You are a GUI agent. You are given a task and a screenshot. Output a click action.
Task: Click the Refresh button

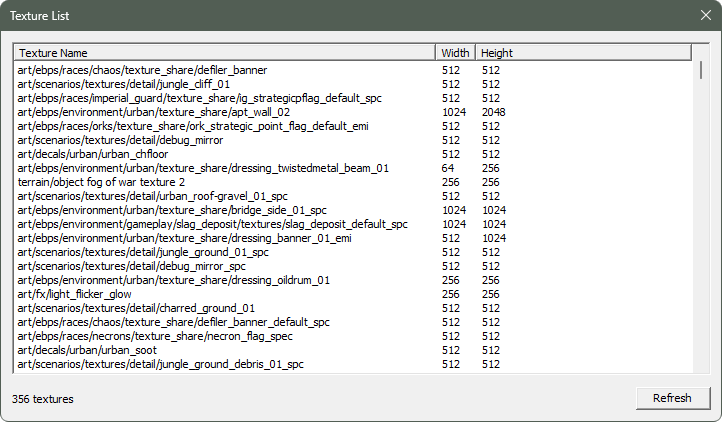pyautogui.click(x=672, y=398)
